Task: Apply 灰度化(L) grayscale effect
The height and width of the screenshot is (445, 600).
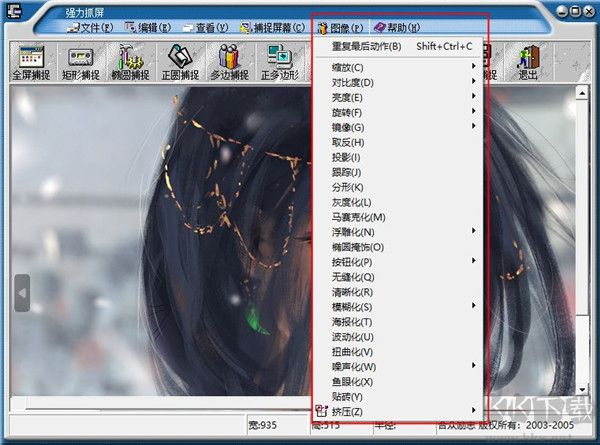Action: click(398, 202)
